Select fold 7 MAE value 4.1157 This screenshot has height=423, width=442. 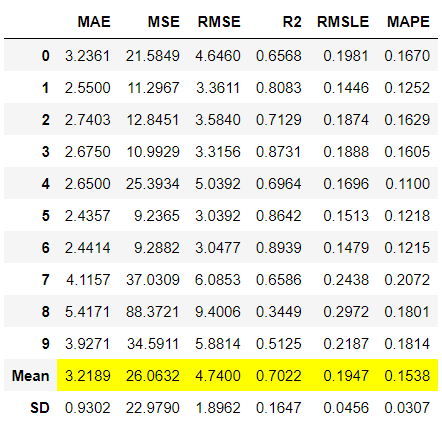click(x=88, y=280)
